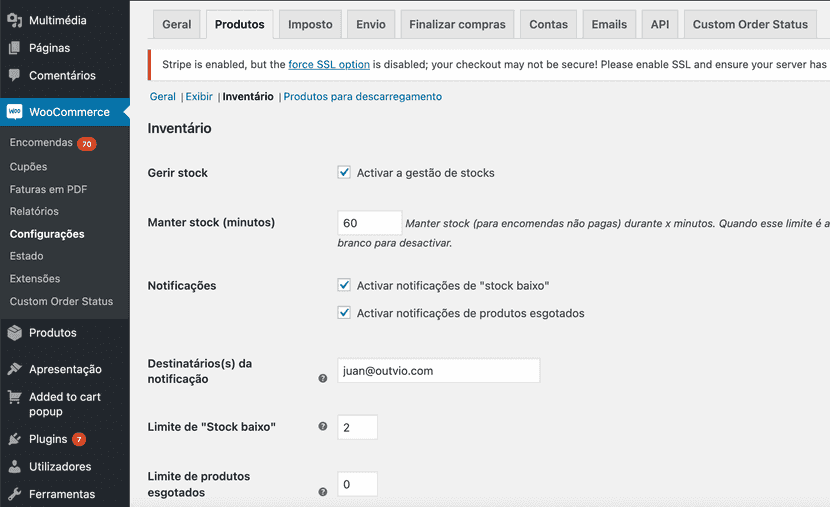Click the Manter stock minutes field
Image resolution: width=830 pixels, height=507 pixels.
coord(369,223)
